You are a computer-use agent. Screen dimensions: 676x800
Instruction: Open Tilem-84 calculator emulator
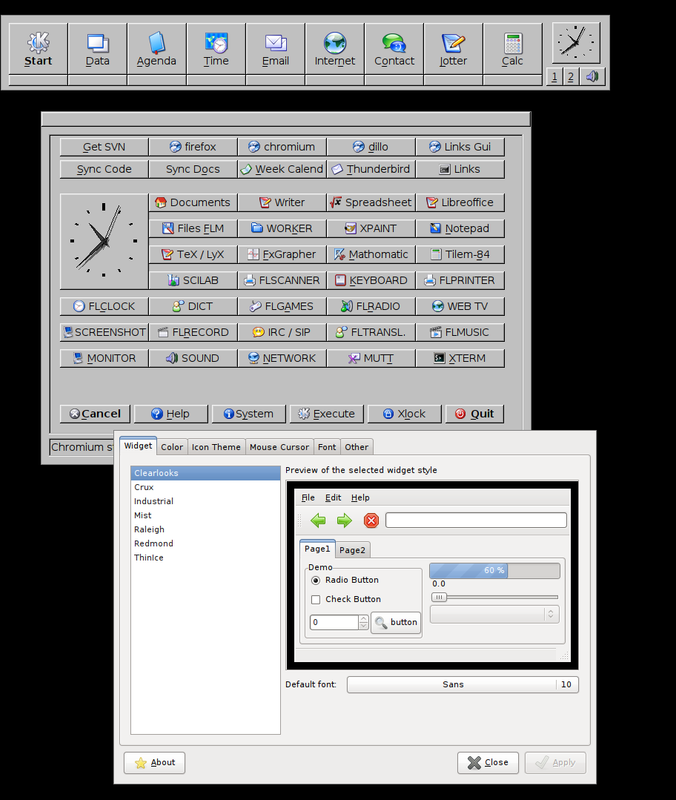tap(460, 255)
